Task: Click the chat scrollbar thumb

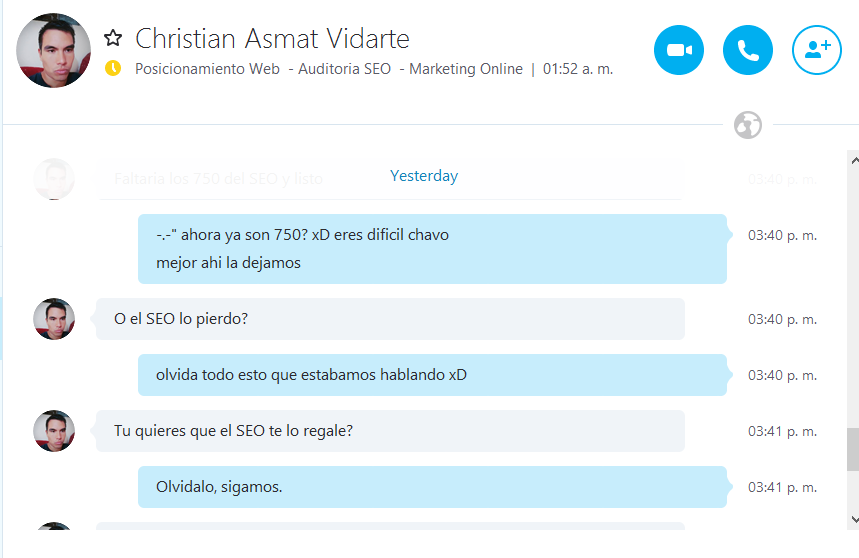Action: 852,448
